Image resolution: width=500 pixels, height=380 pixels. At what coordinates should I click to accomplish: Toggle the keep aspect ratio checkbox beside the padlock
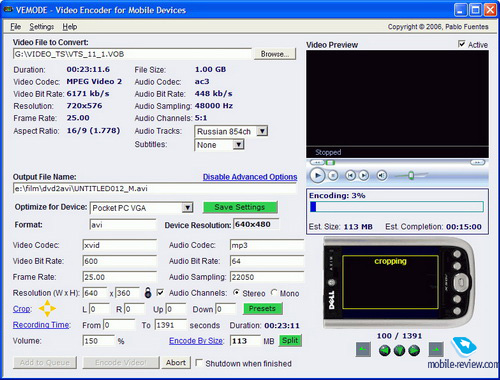coord(160,292)
